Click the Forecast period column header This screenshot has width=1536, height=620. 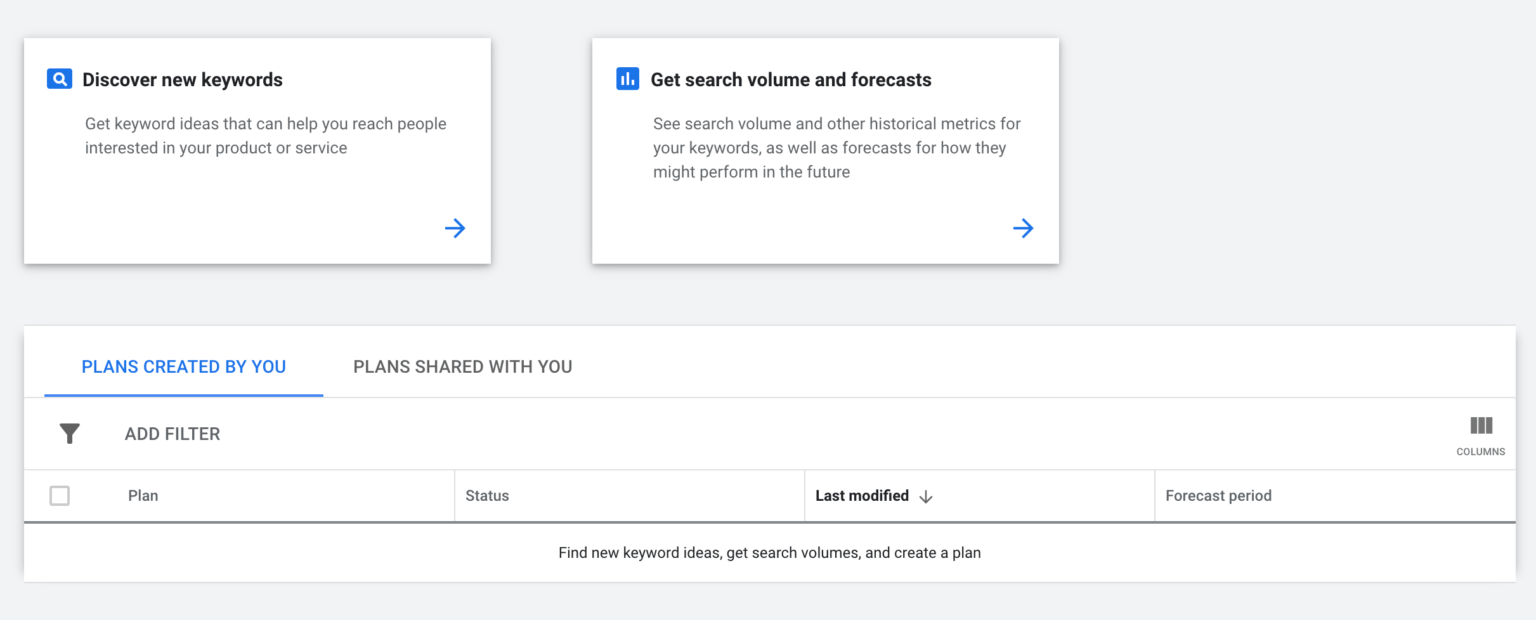[1217, 495]
